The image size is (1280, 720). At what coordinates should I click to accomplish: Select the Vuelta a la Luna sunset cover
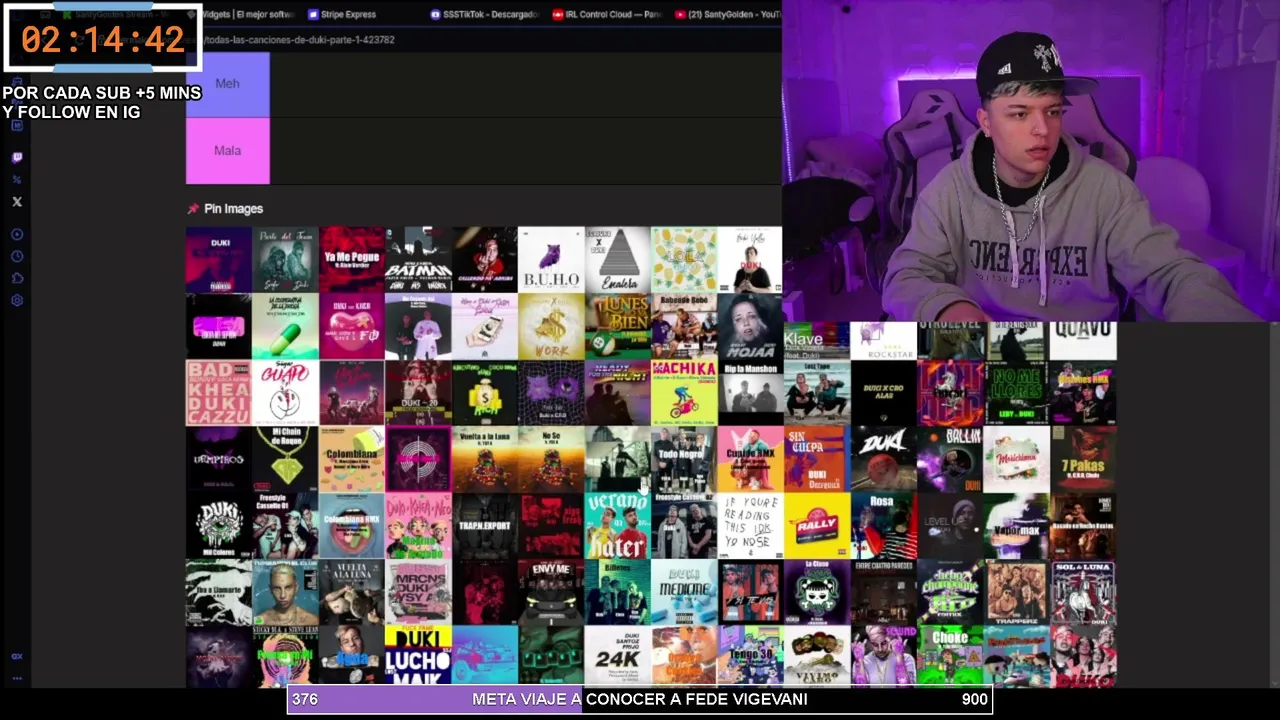pos(484,459)
